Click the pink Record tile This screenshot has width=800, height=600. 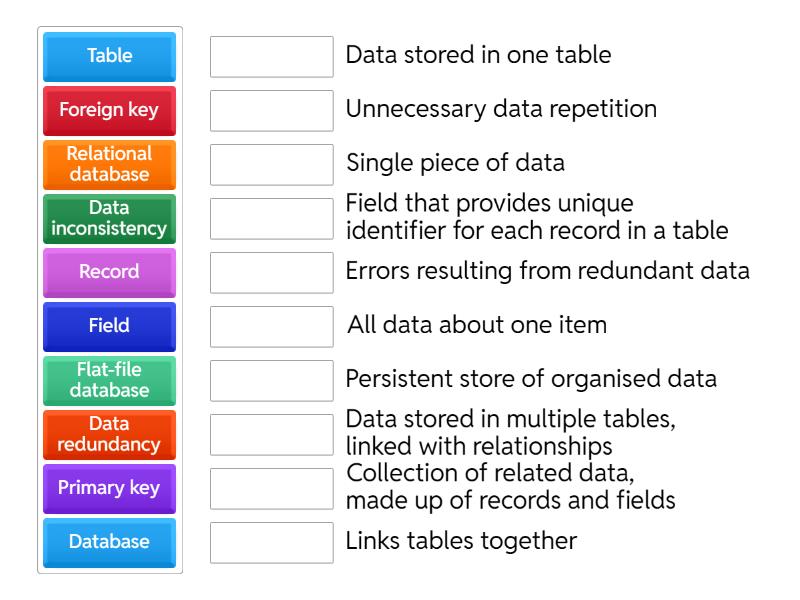point(109,273)
